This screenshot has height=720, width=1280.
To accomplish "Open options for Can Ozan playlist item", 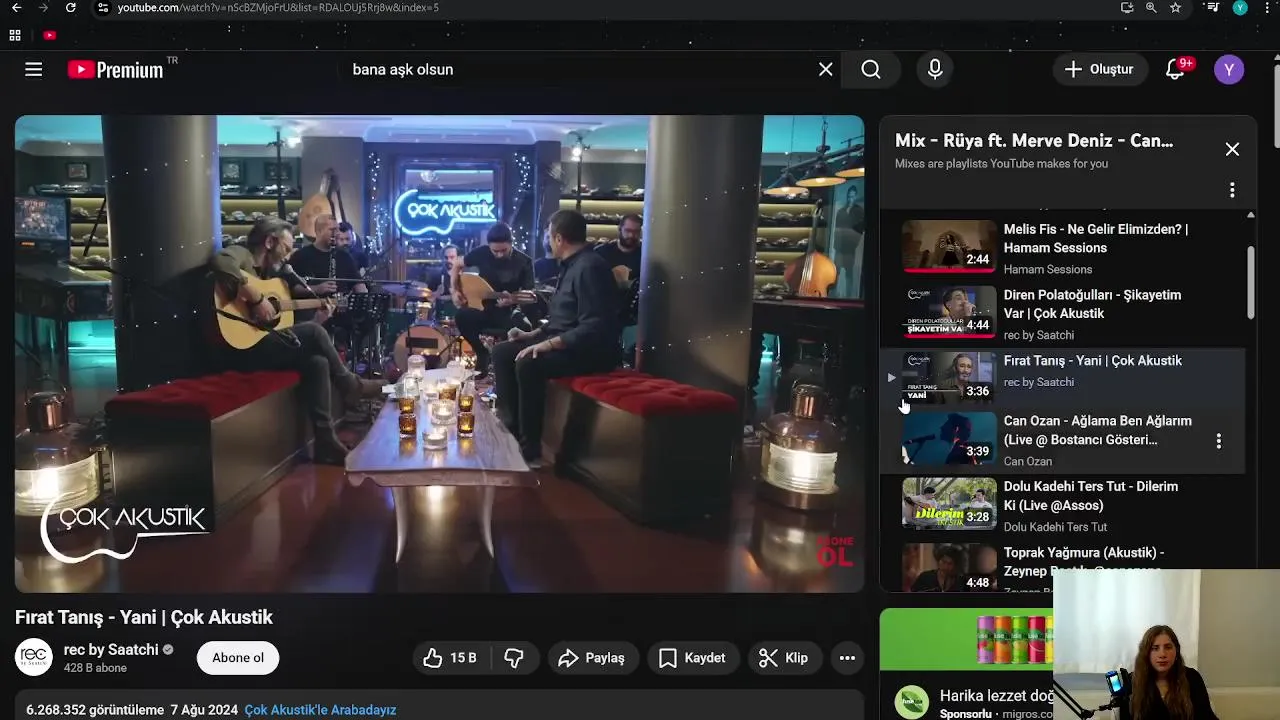I will pos(1218,441).
